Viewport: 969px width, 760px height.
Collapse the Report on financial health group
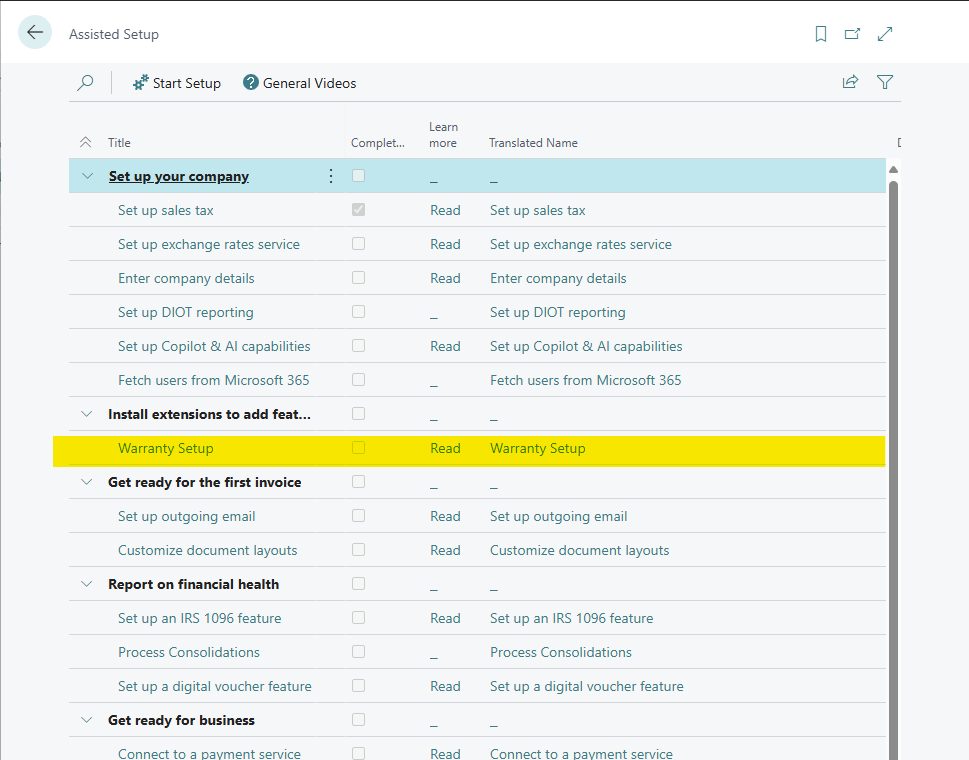87,584
